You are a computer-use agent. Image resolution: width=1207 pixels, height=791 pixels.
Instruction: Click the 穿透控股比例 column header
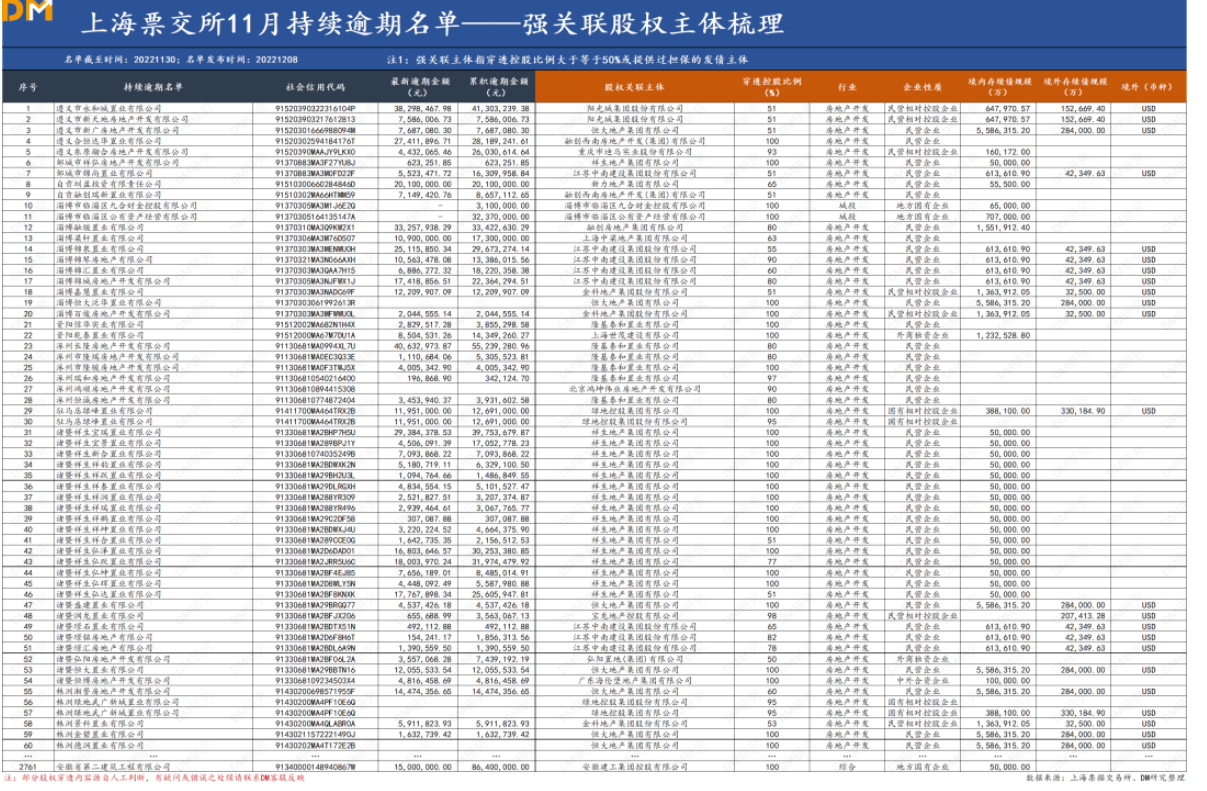tap(771, 87)
